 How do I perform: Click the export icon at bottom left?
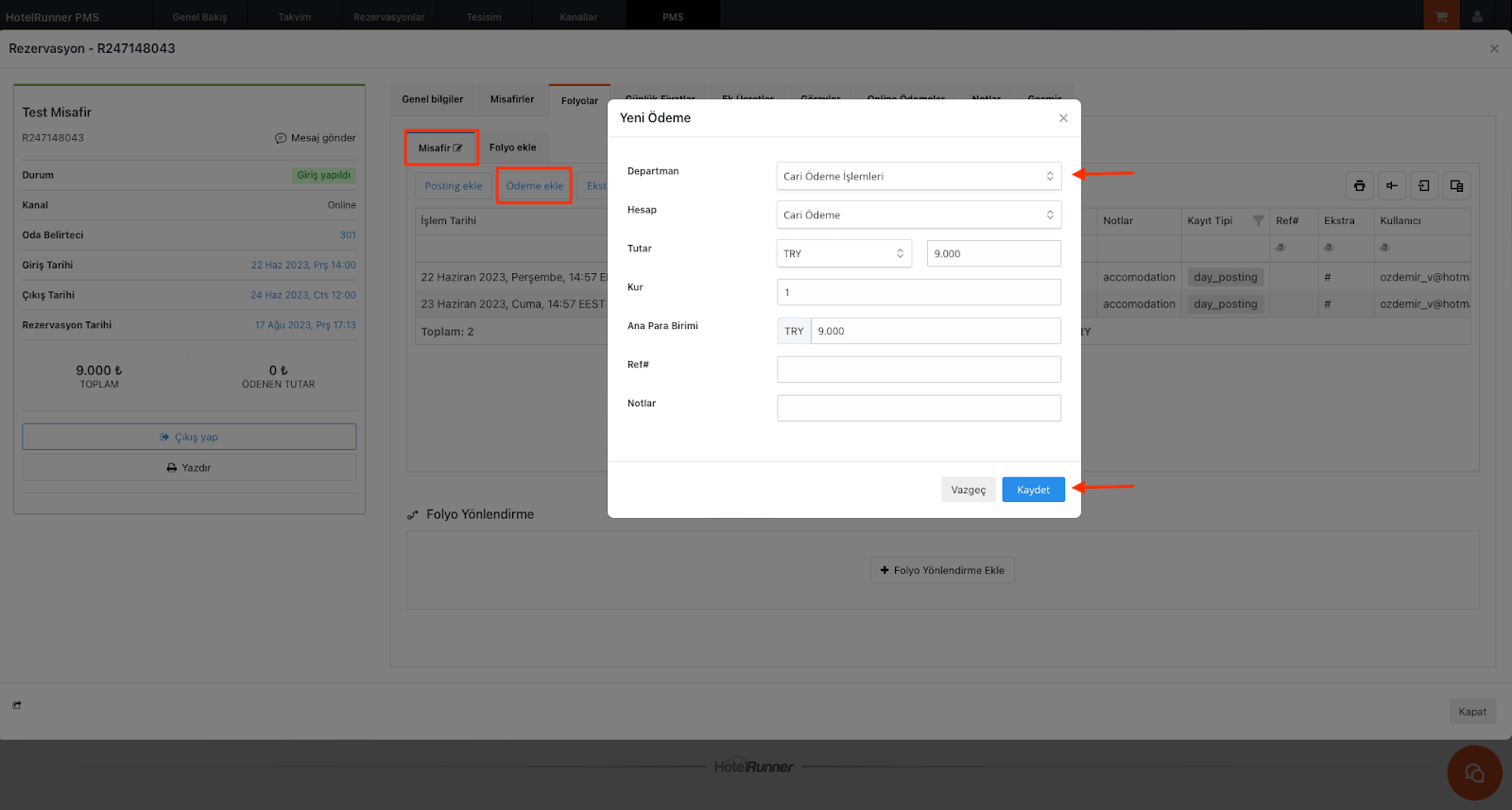(17, 705)
